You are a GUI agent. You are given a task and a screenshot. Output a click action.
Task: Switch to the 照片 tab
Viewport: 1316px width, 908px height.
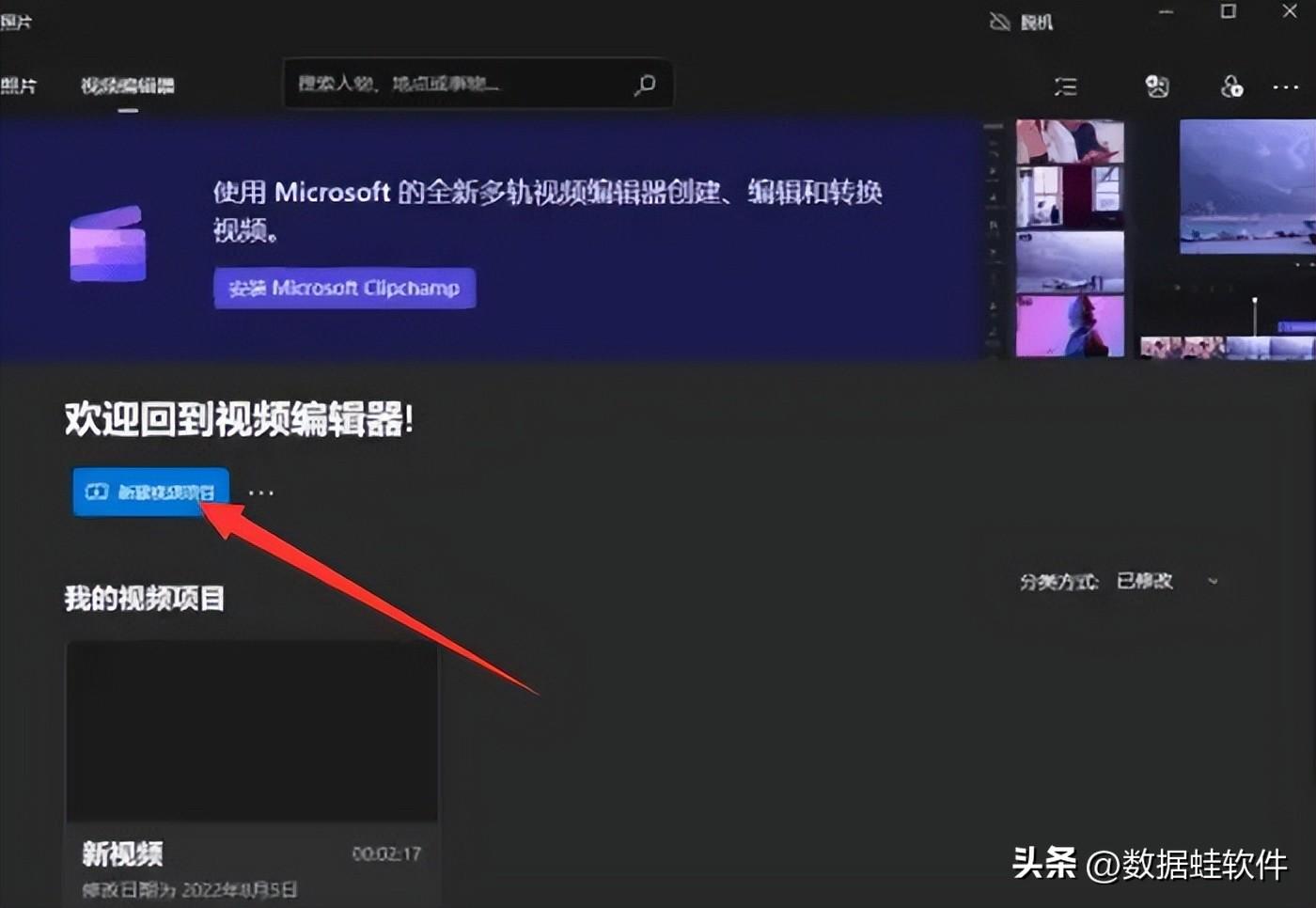18,86
